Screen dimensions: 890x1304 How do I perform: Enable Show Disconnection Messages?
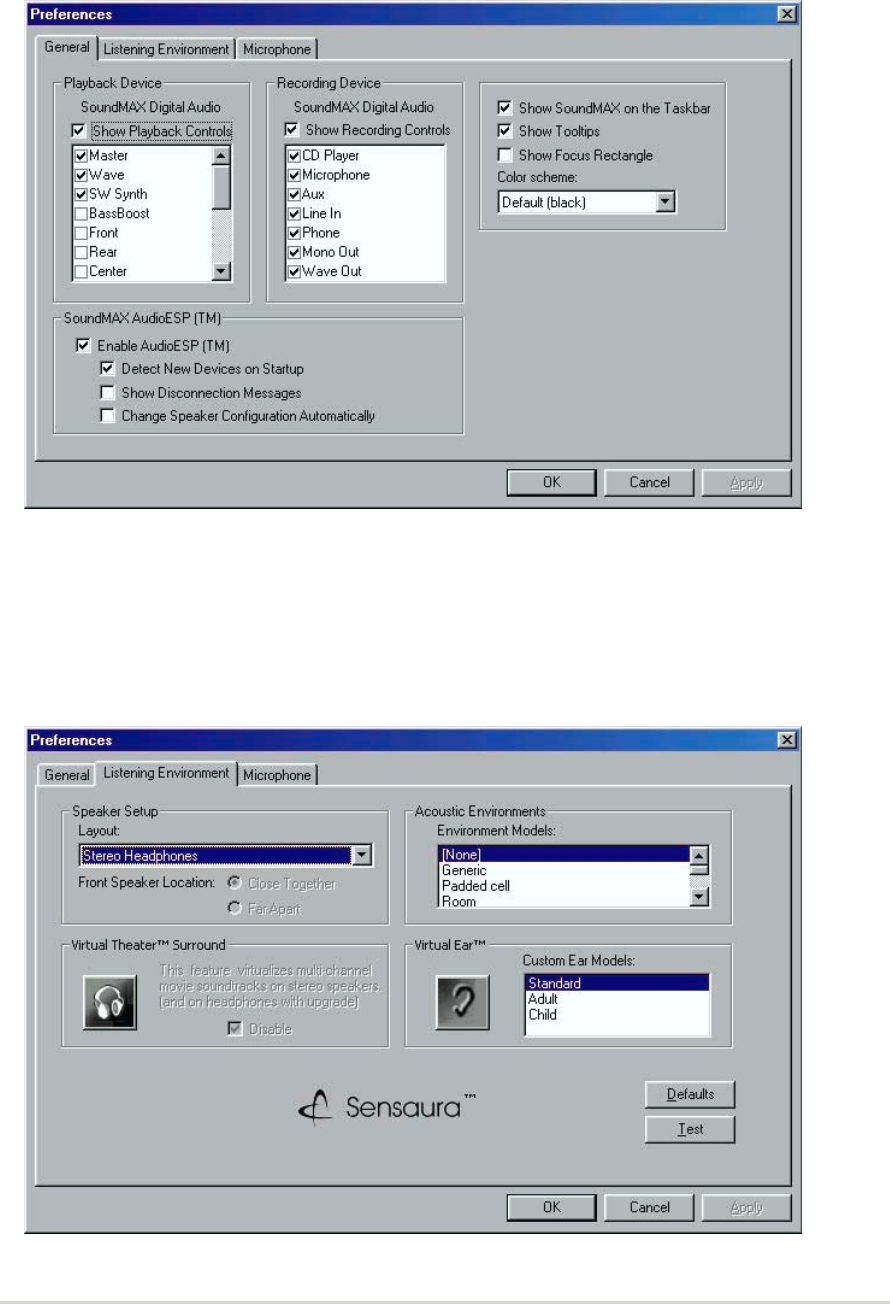point(107,393)
